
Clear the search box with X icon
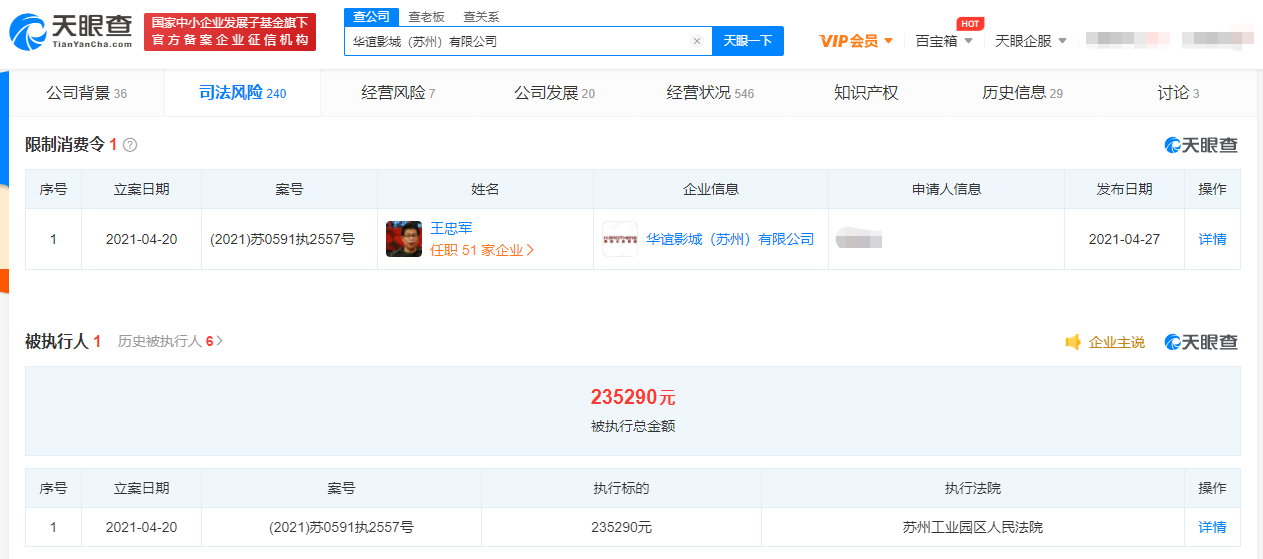697,41
